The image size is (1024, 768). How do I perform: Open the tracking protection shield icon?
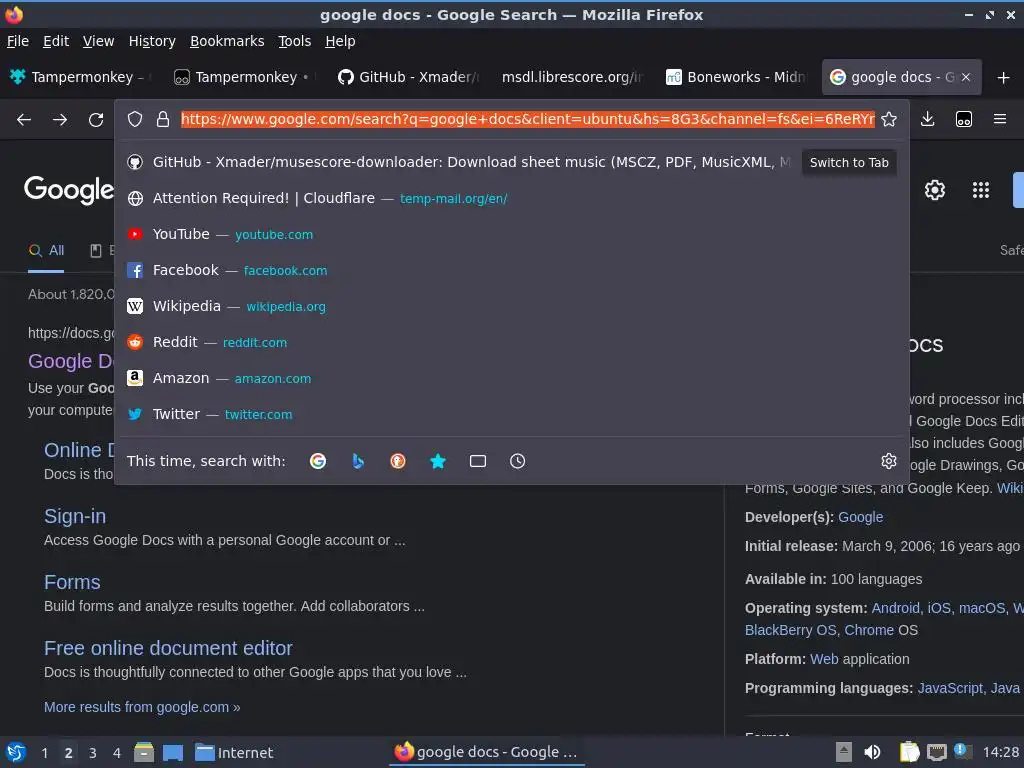click(x=135, y=120)
